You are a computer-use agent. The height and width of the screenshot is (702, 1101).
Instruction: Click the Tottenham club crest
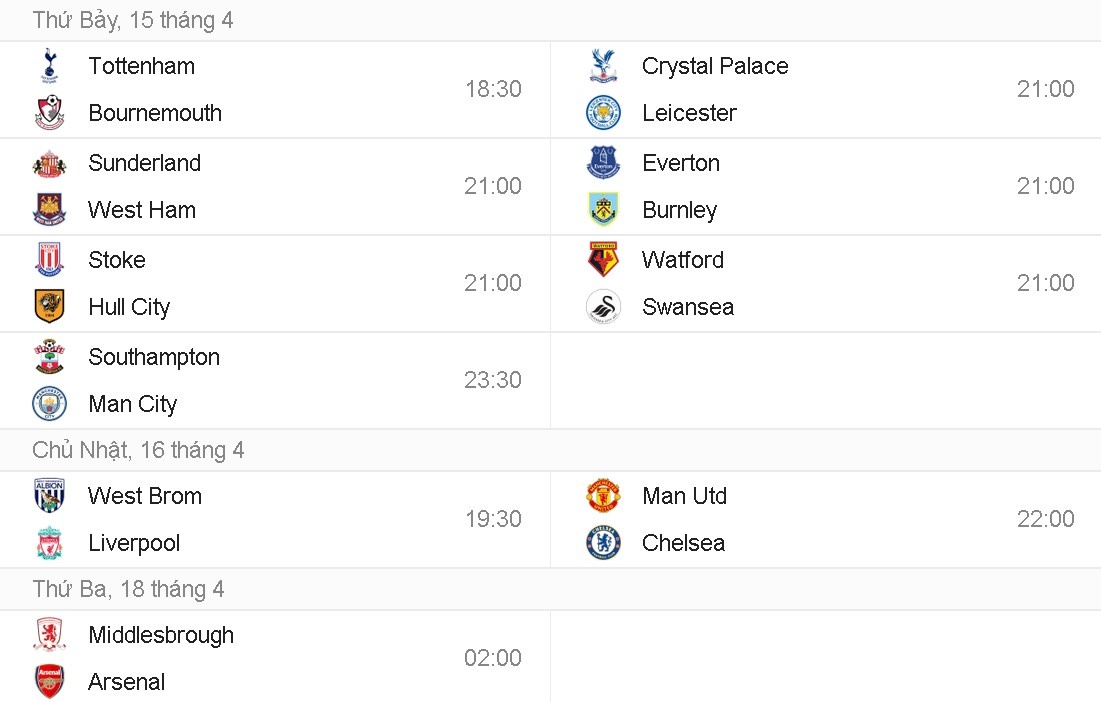point(49,66)
